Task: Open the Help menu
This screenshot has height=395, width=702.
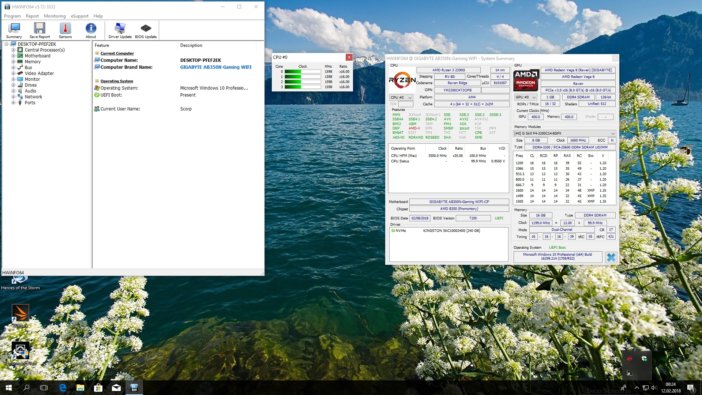Action: (x=98, y=16)
